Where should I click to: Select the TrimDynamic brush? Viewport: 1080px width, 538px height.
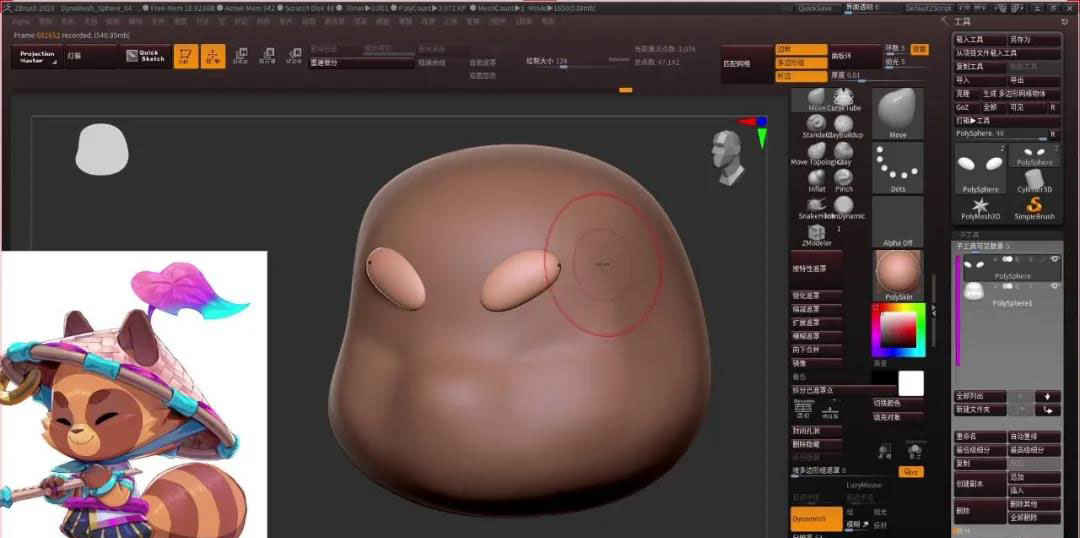pos(844,207)
